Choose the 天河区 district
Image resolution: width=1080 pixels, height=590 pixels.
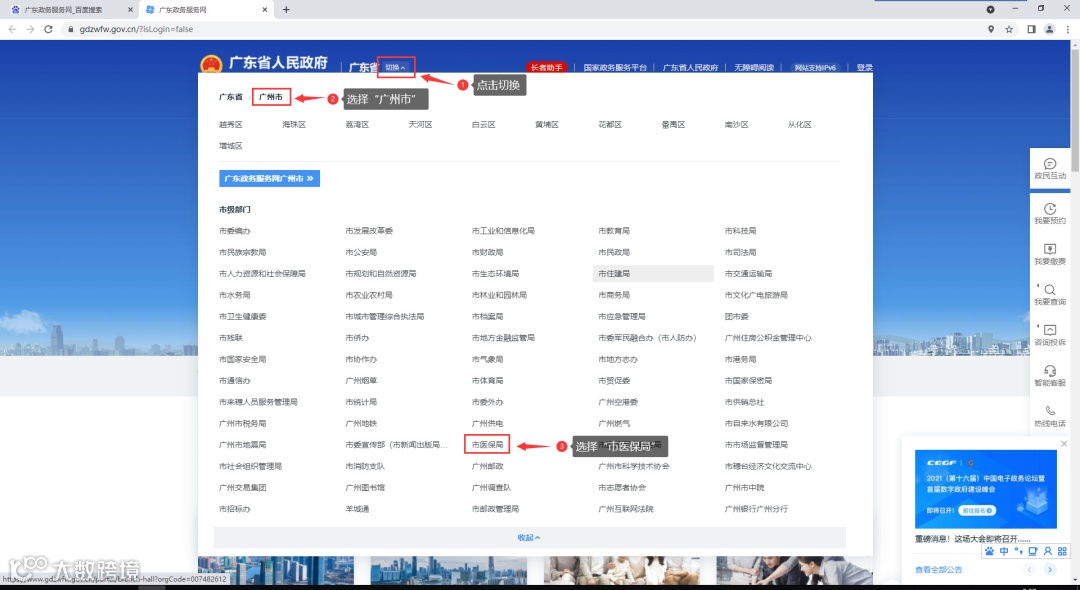[420, 125]
